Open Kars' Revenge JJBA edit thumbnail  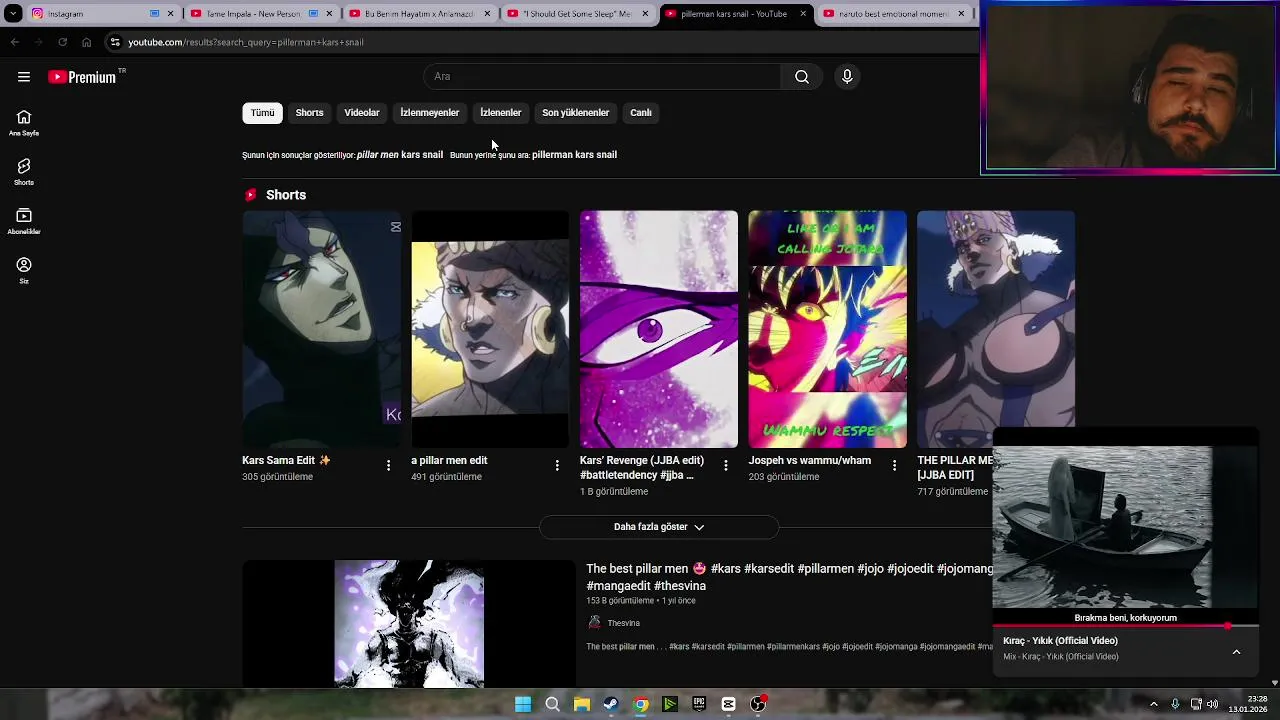pyautogui.click(x=659, y=329)
